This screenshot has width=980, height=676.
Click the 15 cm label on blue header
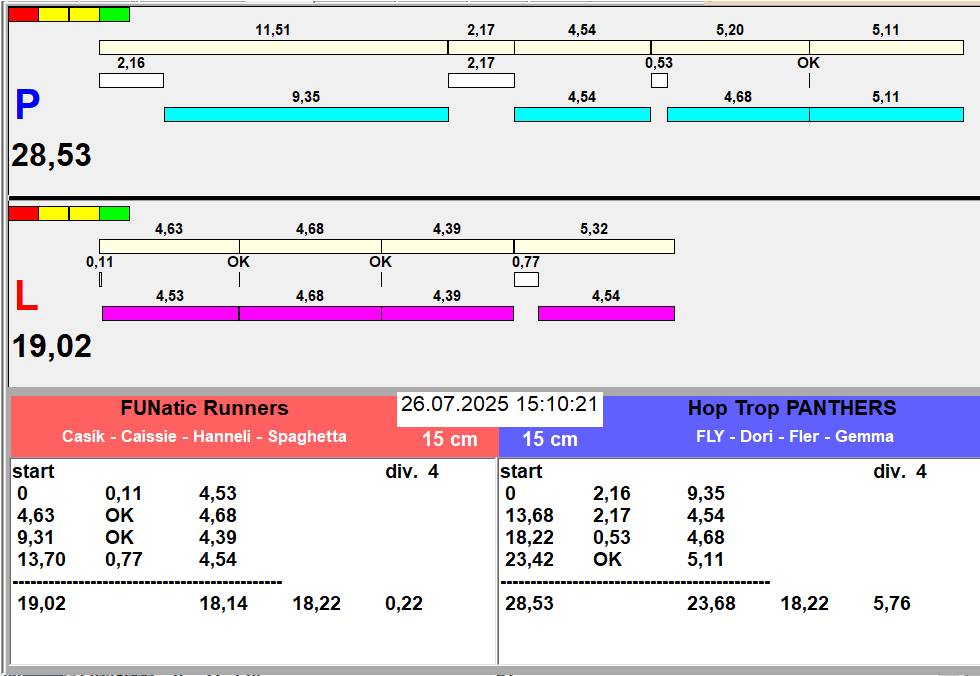click(550, 439)
